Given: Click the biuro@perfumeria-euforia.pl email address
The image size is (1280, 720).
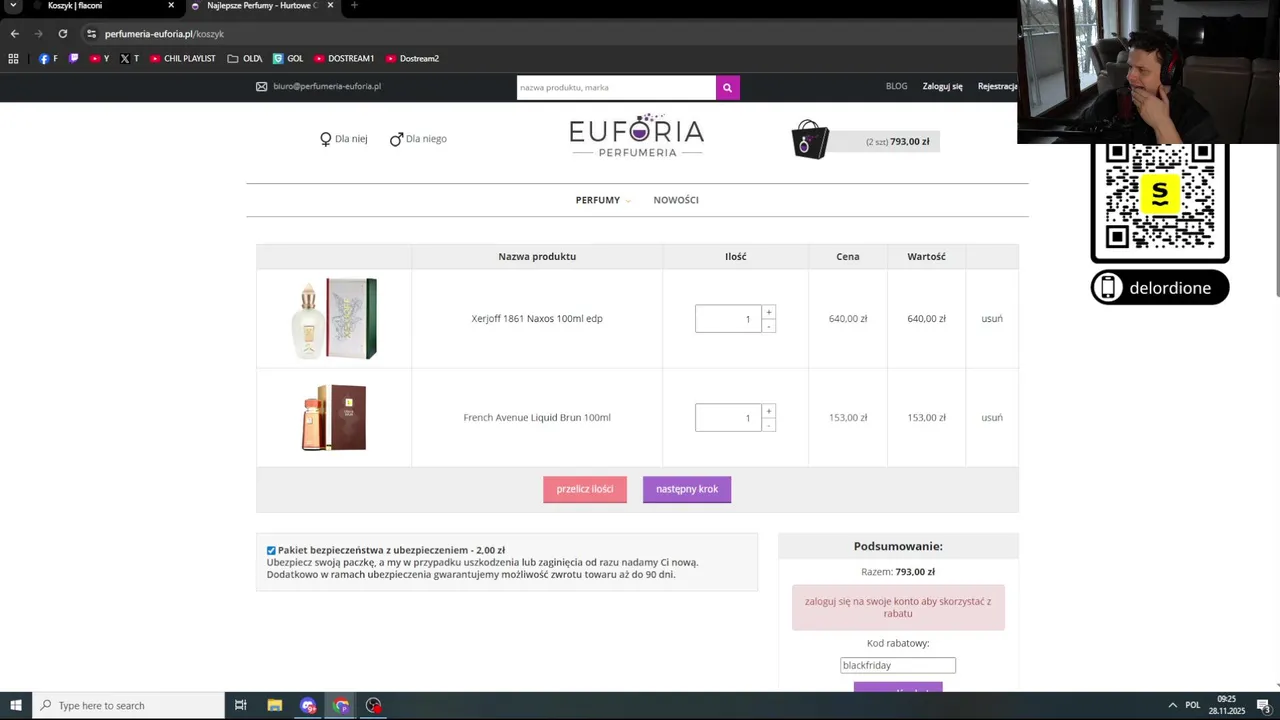Looking at the screenshot, I should [327, 87].
